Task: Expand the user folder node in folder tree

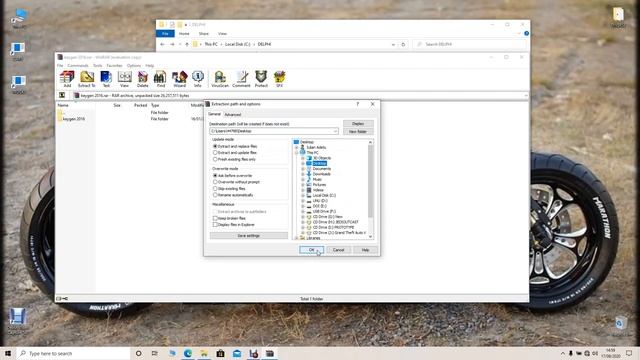Action: [x=297, y=147]
